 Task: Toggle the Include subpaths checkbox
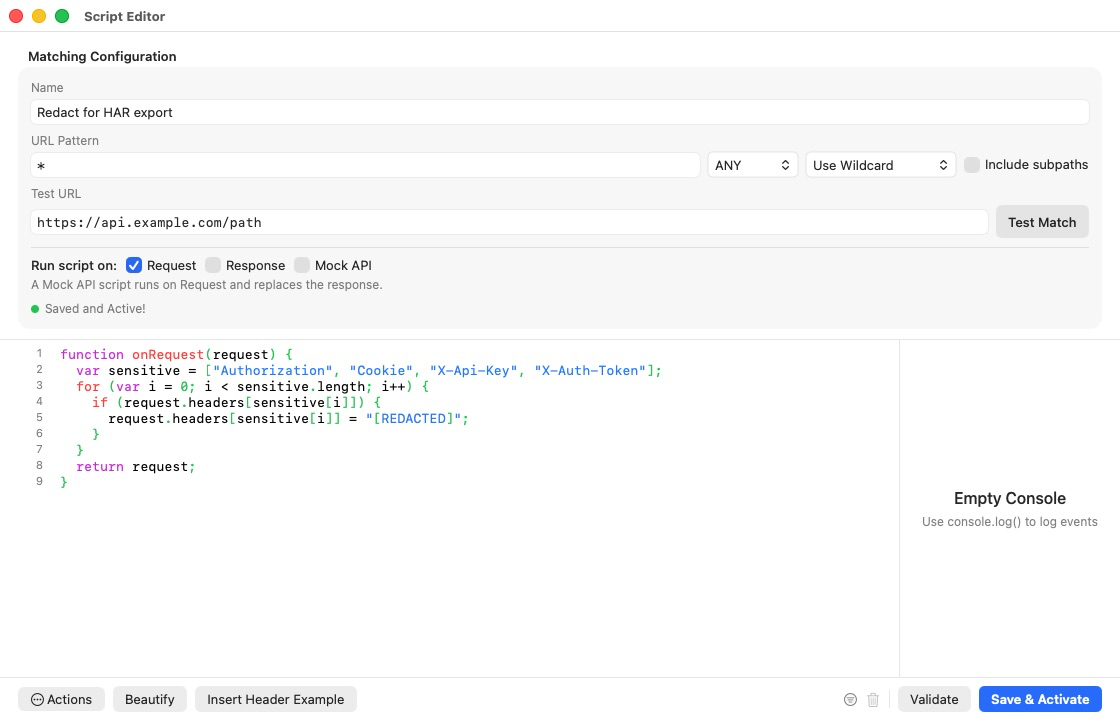click(x=971, y=165)
